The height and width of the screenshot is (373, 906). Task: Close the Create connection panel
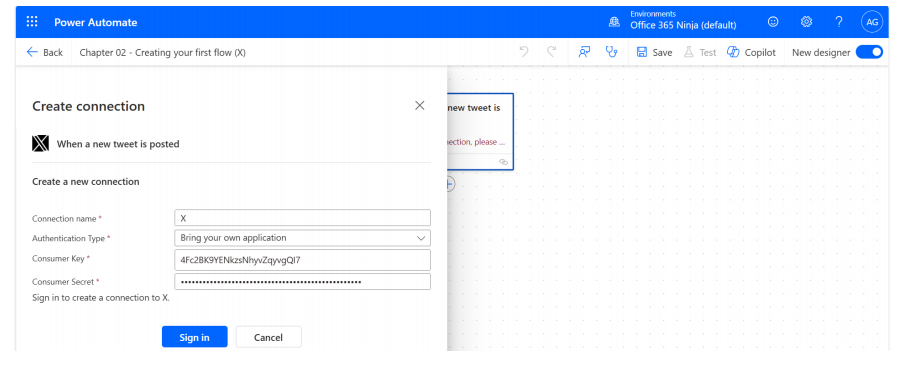click(420, 105)
